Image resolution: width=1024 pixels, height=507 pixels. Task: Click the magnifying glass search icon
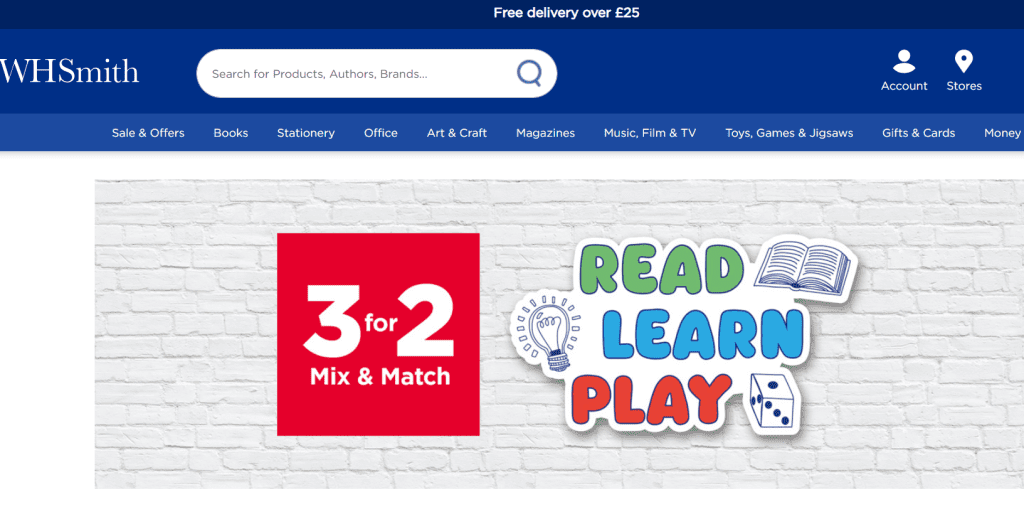click(529, 73)
